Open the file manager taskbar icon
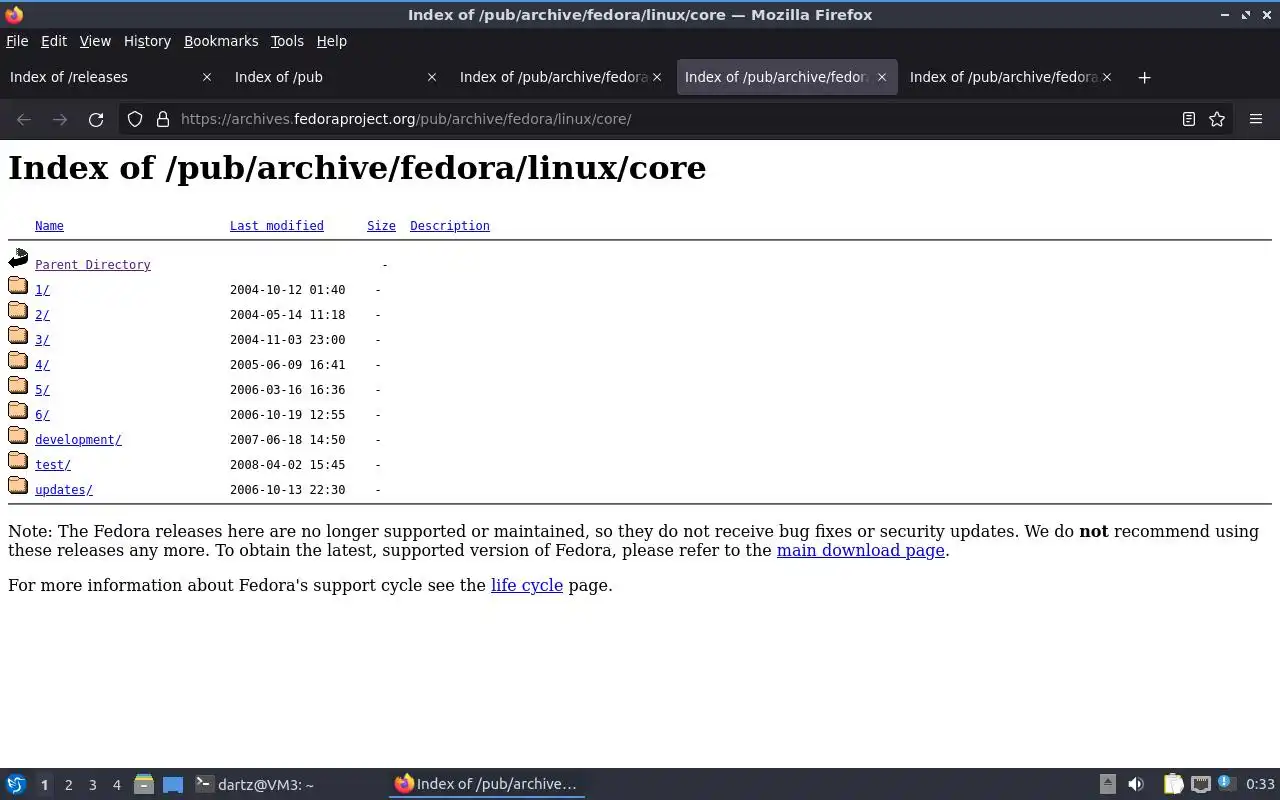The height and width of the screenshot is (800, 1280). click(x=143, y=785)
